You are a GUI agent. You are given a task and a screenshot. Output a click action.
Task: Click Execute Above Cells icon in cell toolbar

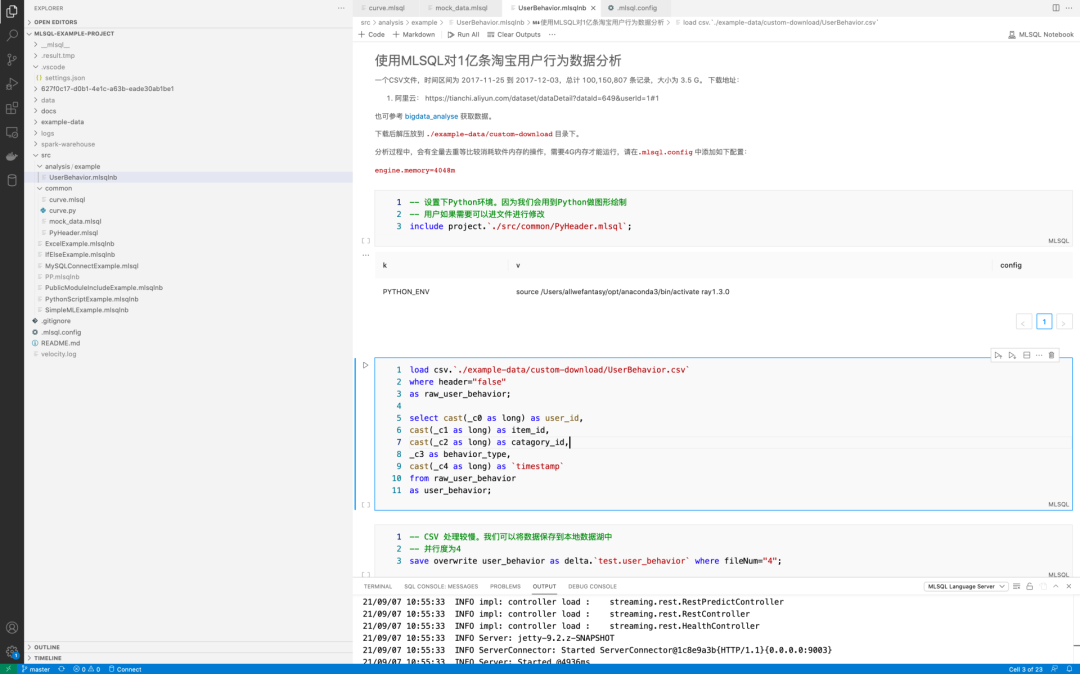point(998,355)
